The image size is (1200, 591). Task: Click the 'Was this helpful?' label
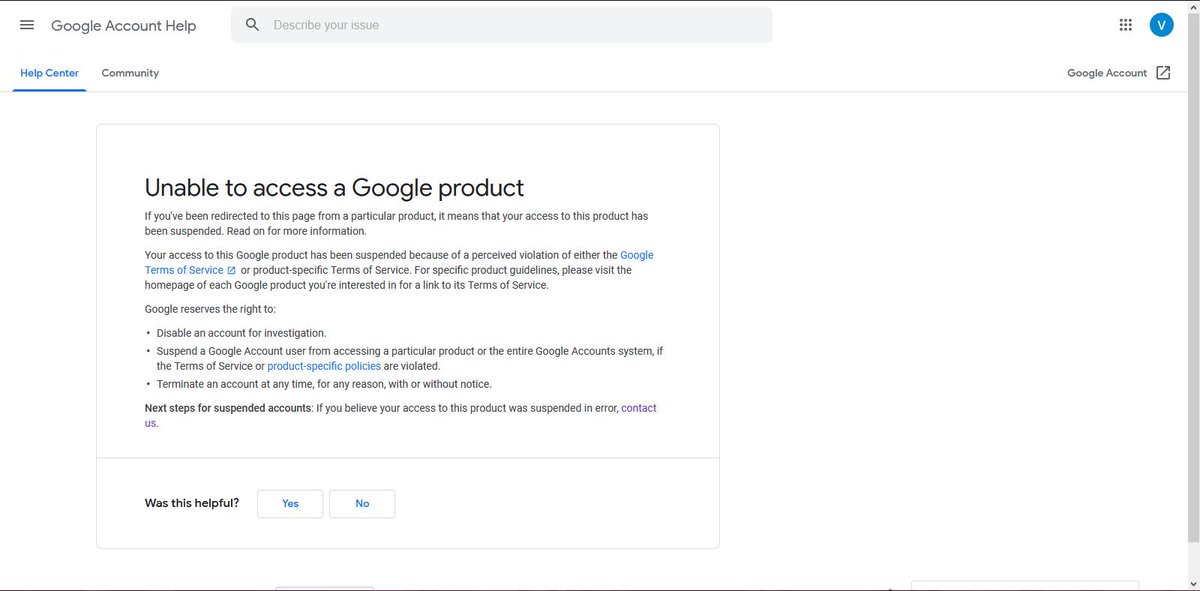pyautogui.click(x=192, y=503)
